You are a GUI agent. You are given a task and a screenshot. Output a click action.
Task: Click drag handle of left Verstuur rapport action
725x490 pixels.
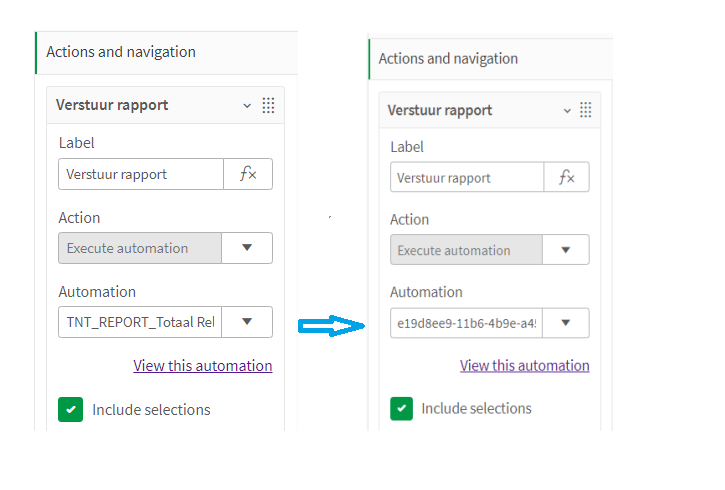pyautogui.click(x=268, y=105)
